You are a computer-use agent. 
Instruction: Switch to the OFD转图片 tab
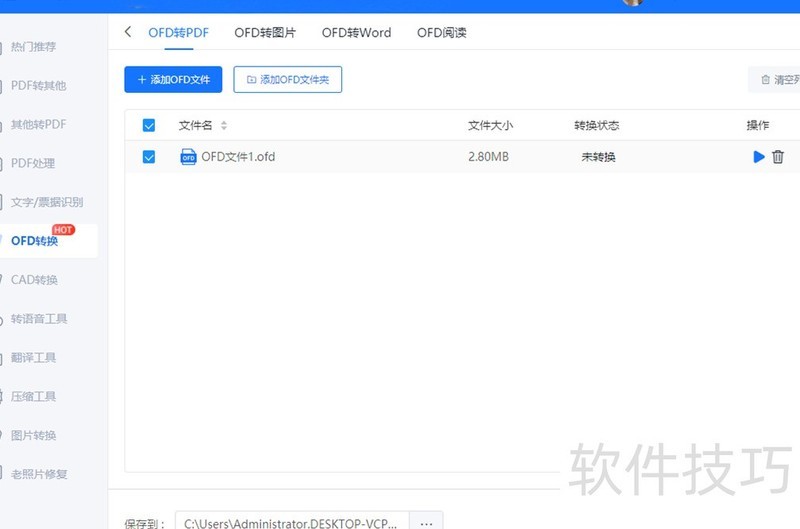265,33
